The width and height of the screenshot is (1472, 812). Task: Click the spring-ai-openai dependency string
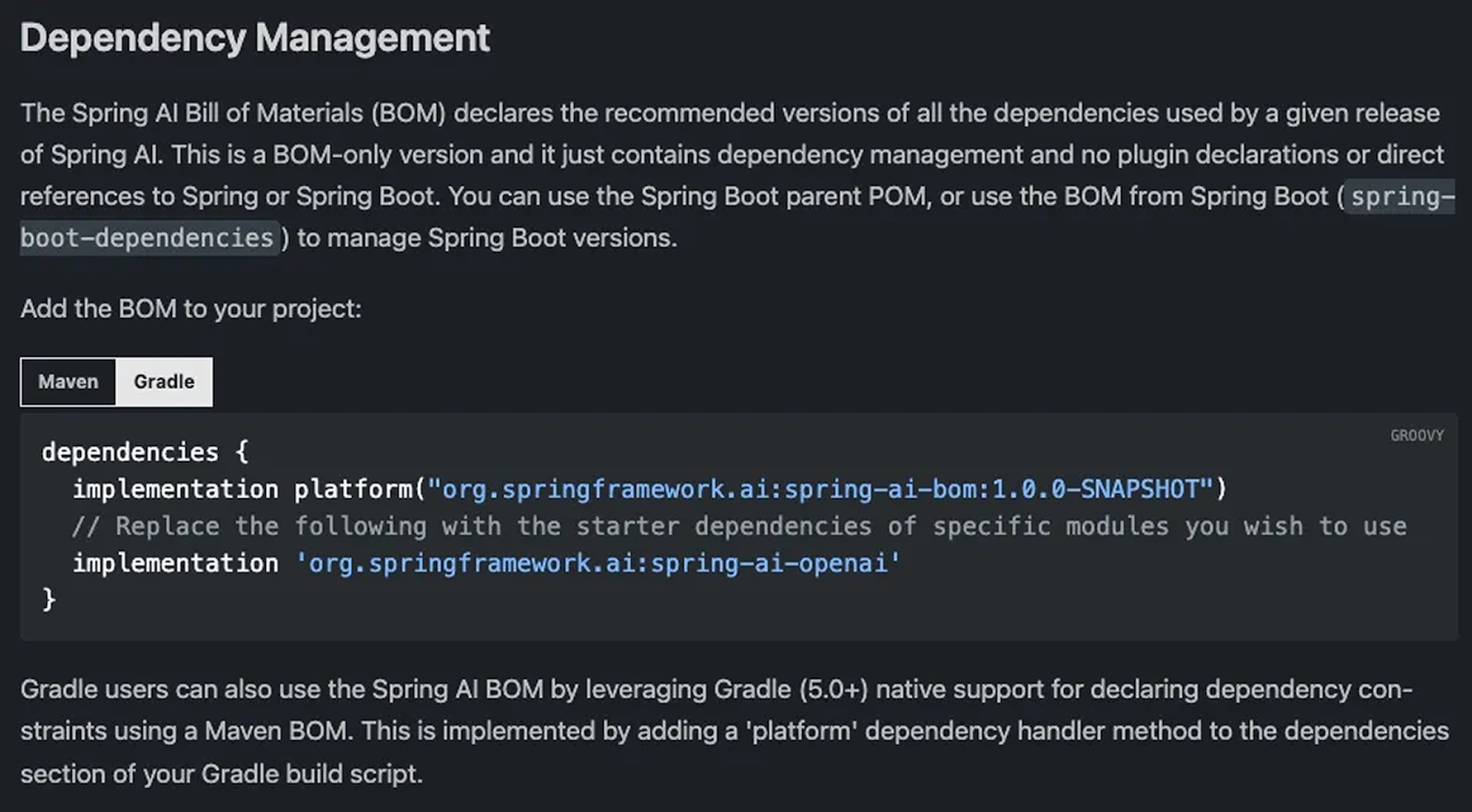coord(598,564)
